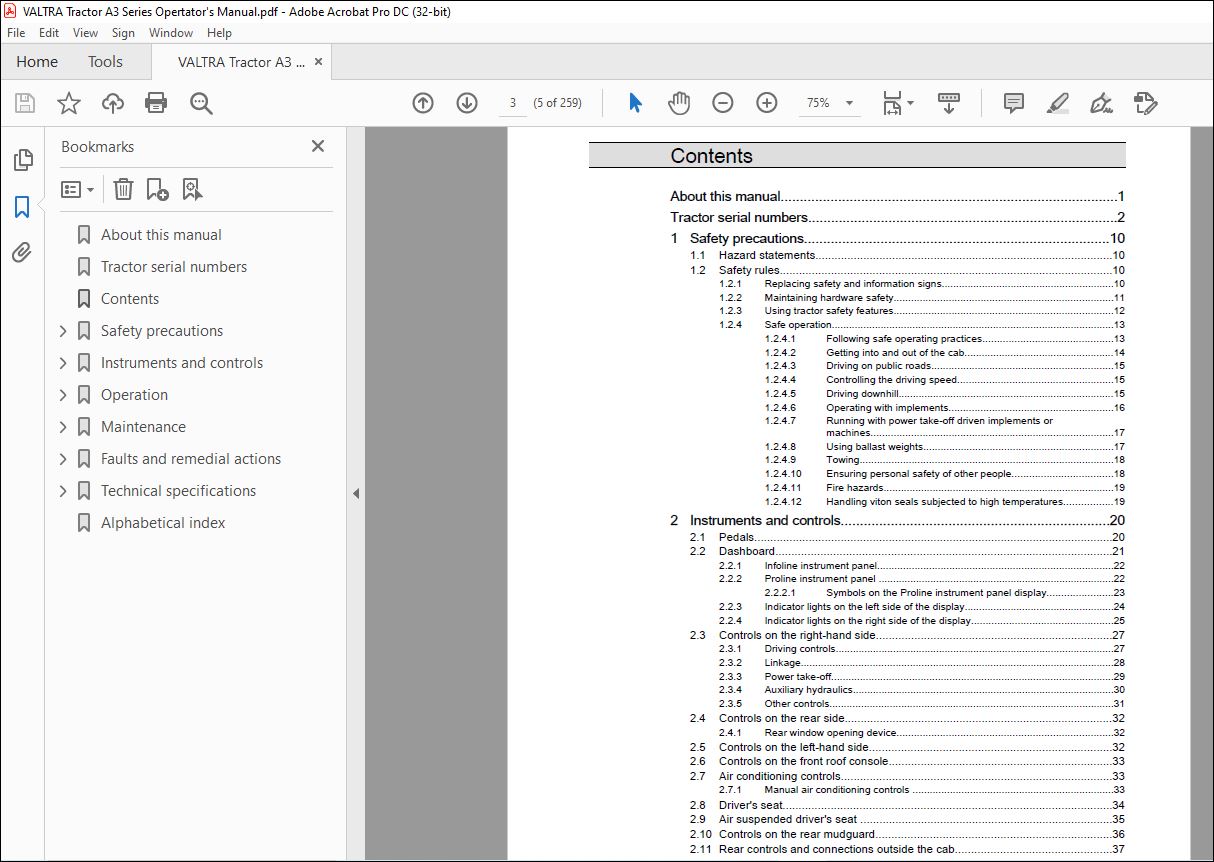Add a new bookmark
The image size is (1214, 862).
[x=157, y=189]
